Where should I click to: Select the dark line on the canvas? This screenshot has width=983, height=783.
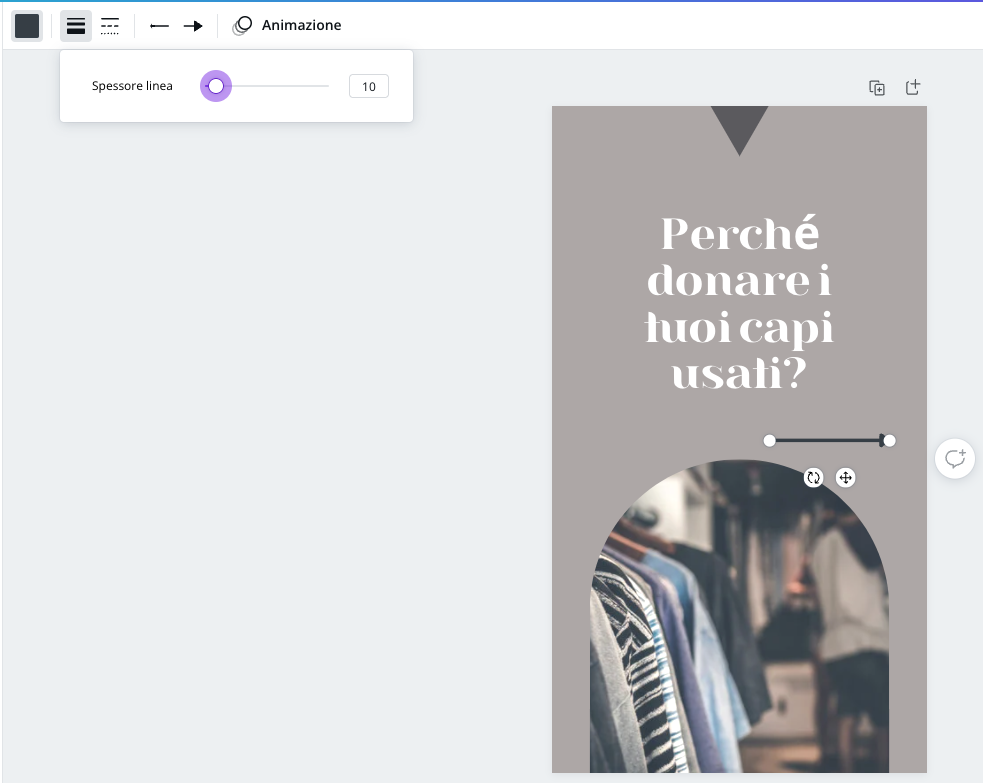[x=829, y=441]
